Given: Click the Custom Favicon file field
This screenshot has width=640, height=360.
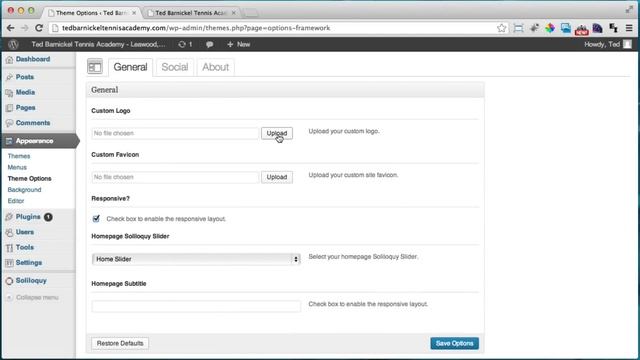Looking at the screenshot, I should [175, 177].
